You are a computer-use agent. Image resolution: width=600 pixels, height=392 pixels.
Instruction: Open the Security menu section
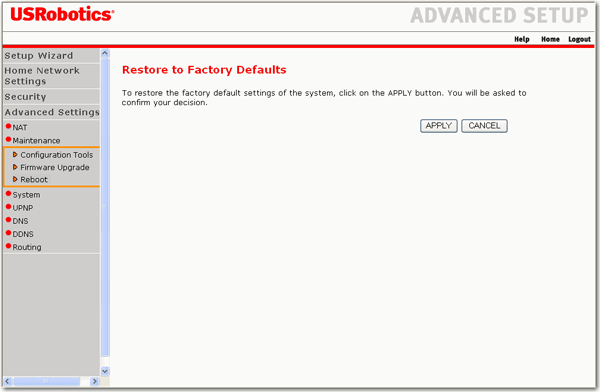25,97
